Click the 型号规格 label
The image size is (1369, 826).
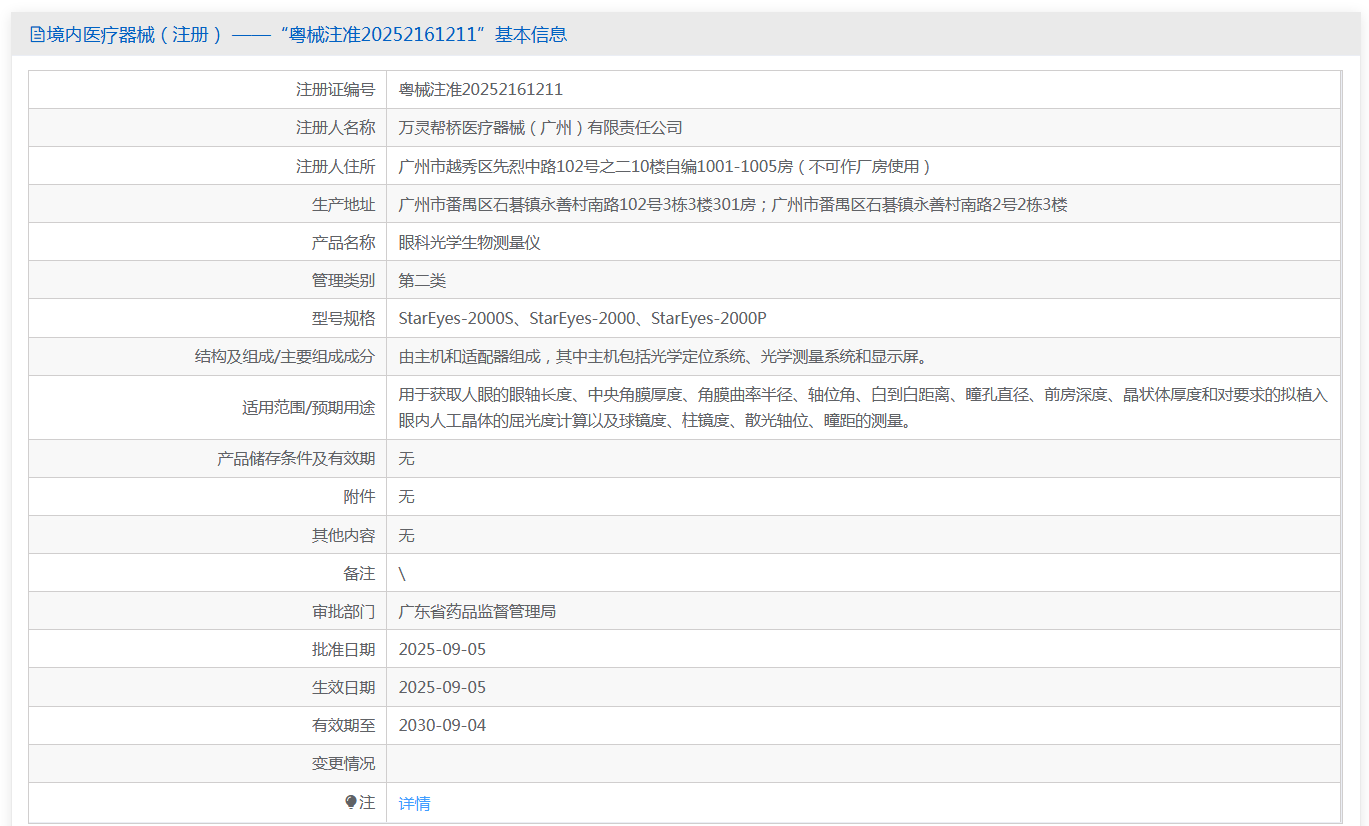[343, 318]
